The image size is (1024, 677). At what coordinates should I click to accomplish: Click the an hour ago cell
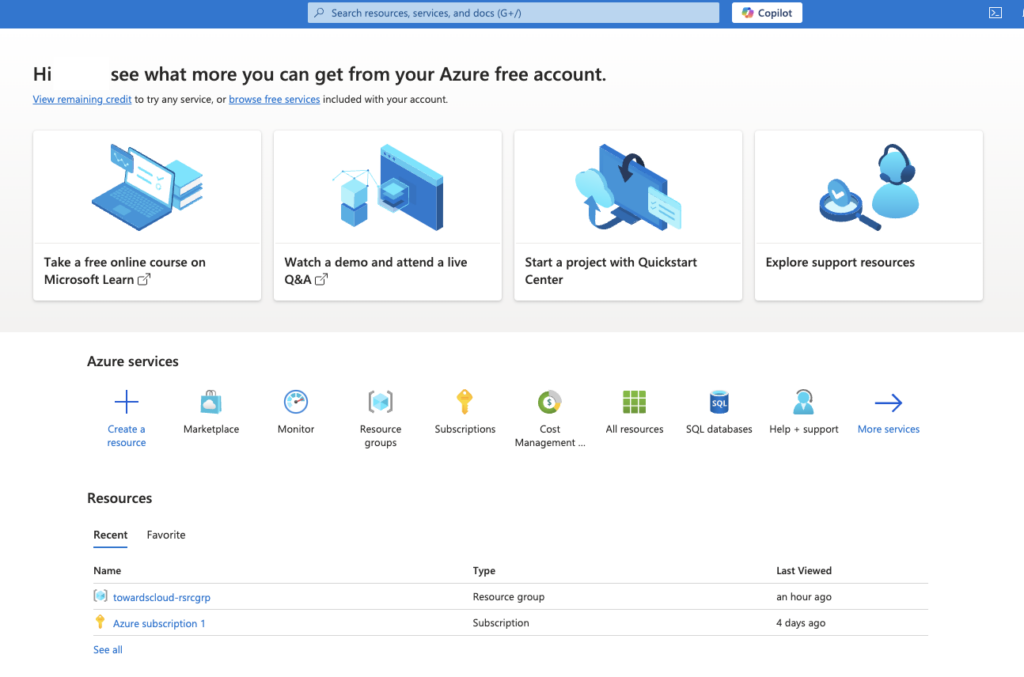(x=804, y=597)
